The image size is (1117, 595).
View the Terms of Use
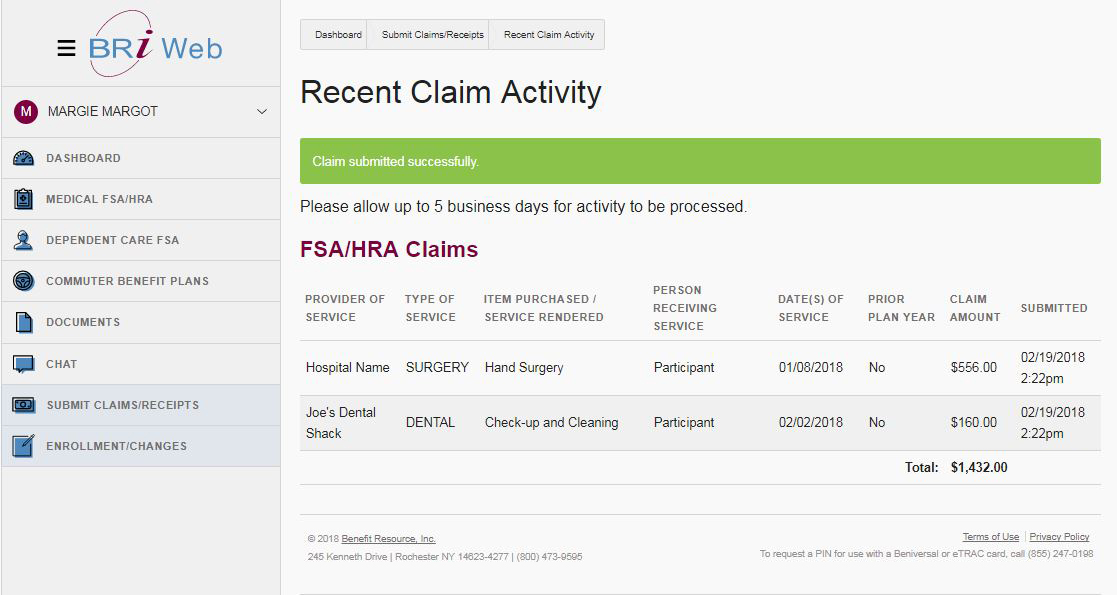990,536
